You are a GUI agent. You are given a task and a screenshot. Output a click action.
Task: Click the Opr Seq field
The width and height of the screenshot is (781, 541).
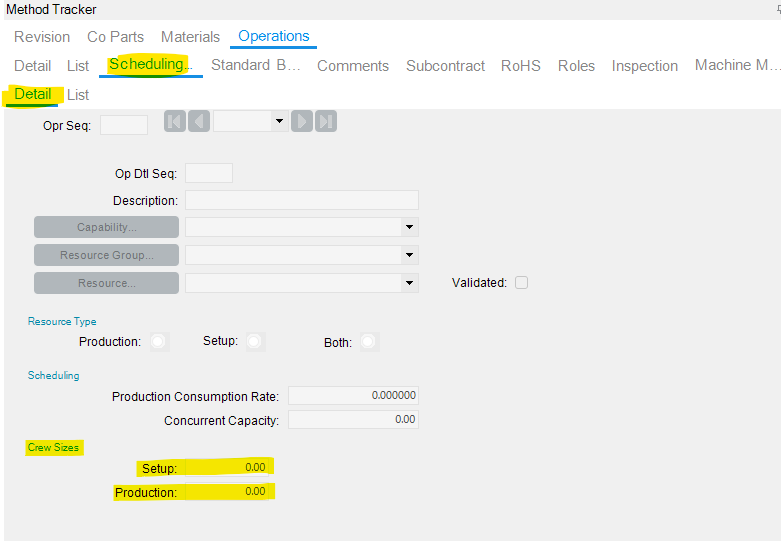pyautogui.click(x=124, y=125)
